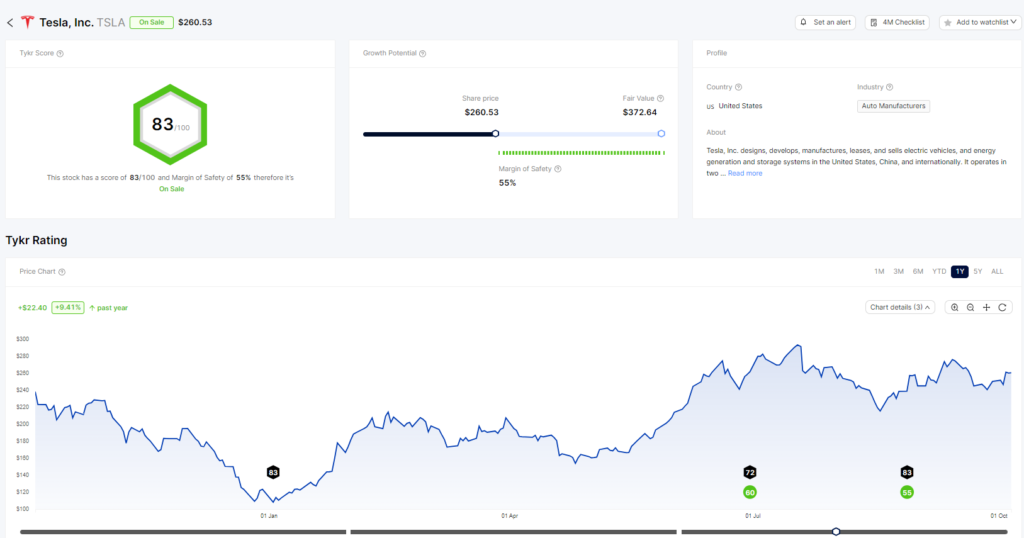The width and height of the screenshot is (1024, 538).
Task: Click Fair Value help question icon
Action: click(x=660, y=98)
